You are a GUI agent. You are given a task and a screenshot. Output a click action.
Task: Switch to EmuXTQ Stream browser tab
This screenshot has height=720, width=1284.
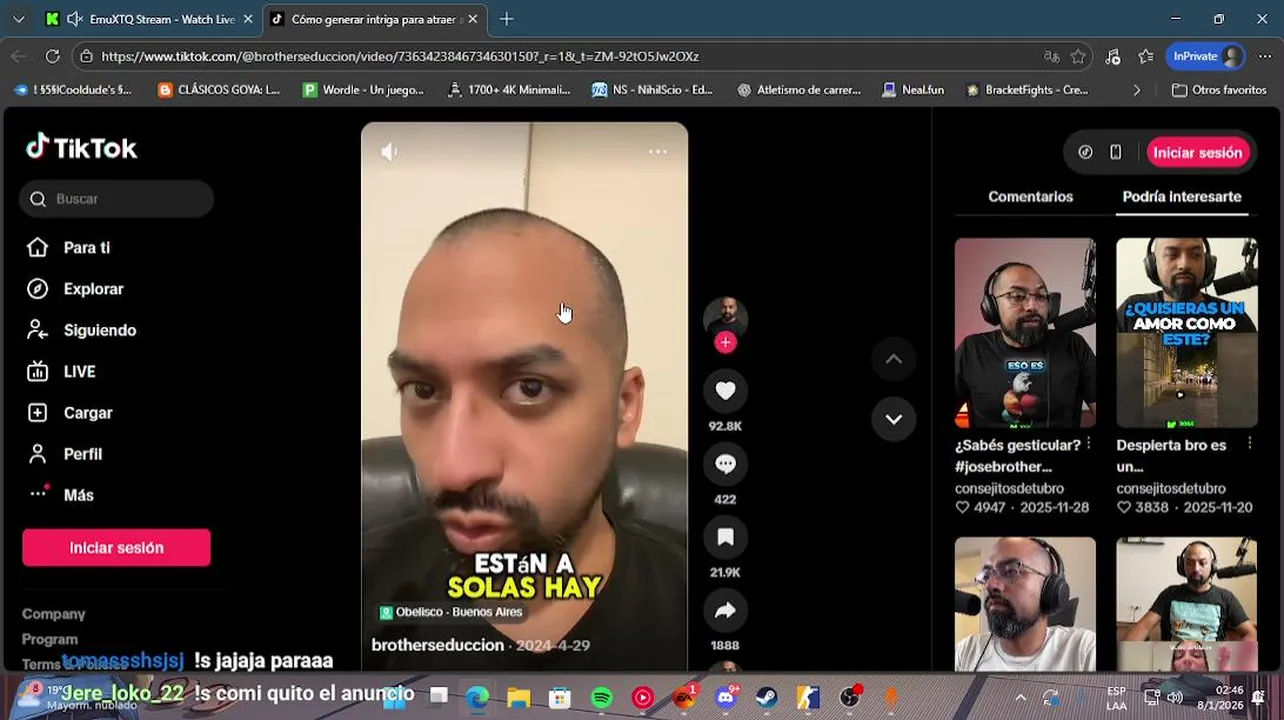point(150,19)
